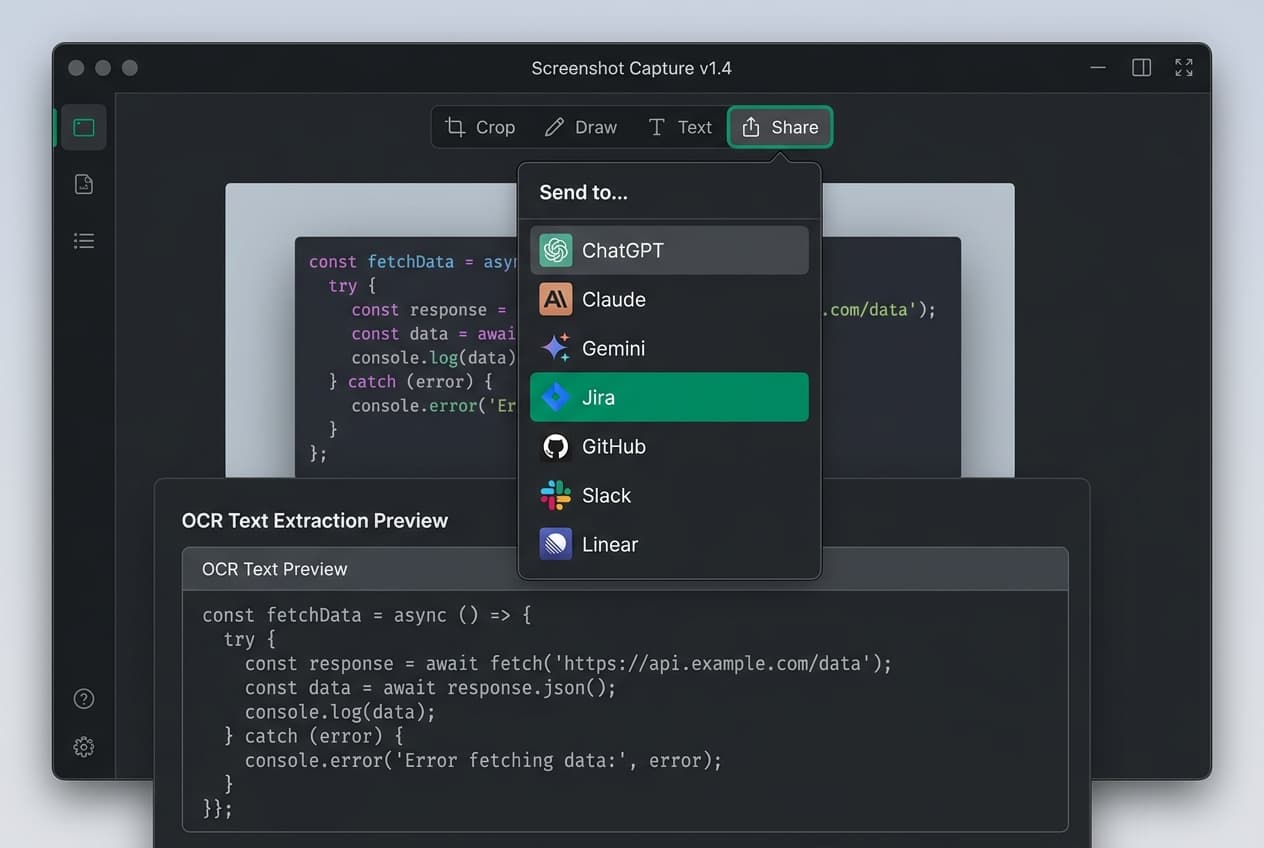The height and width of the screenshot is (848, 1264).
Task: Select the Crop tool
Action: point(481,127)
